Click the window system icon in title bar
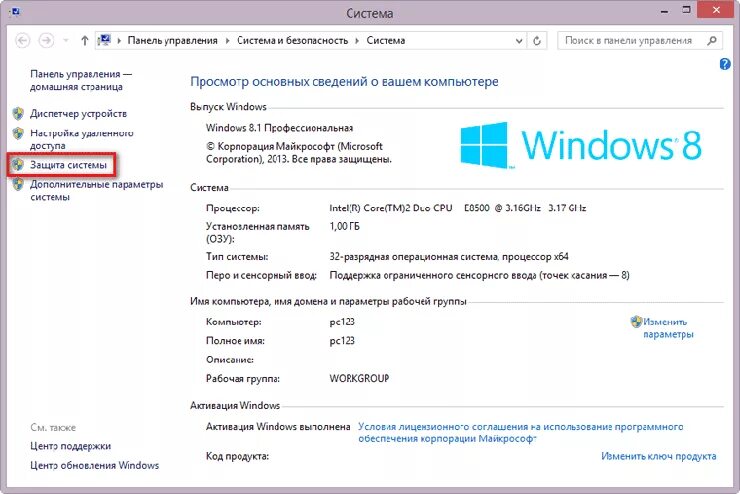This screenshot has width=740, height=494. [x=15, y=11]
